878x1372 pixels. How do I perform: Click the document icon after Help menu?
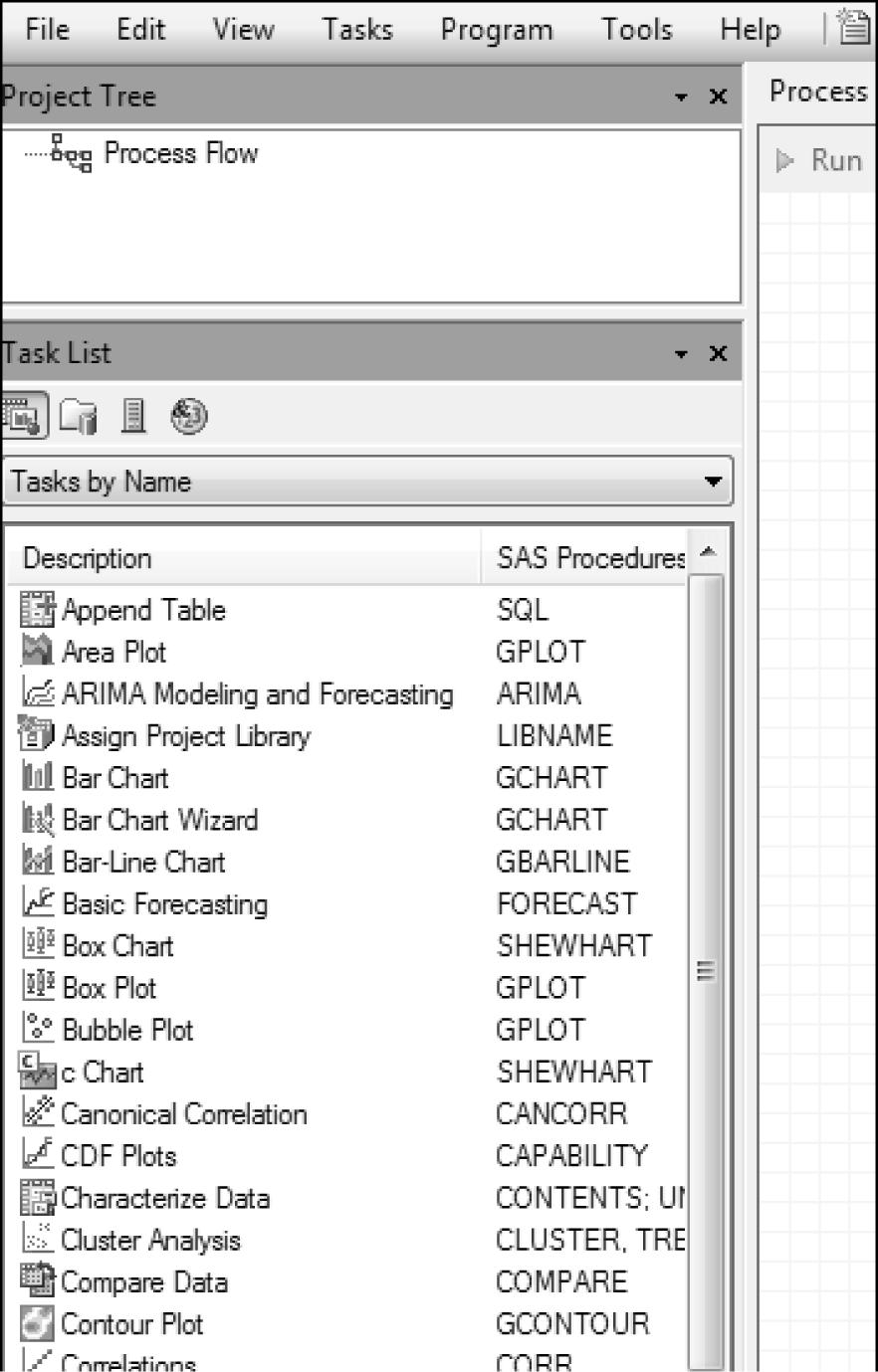pyautogui.click(x=855, y=28)
